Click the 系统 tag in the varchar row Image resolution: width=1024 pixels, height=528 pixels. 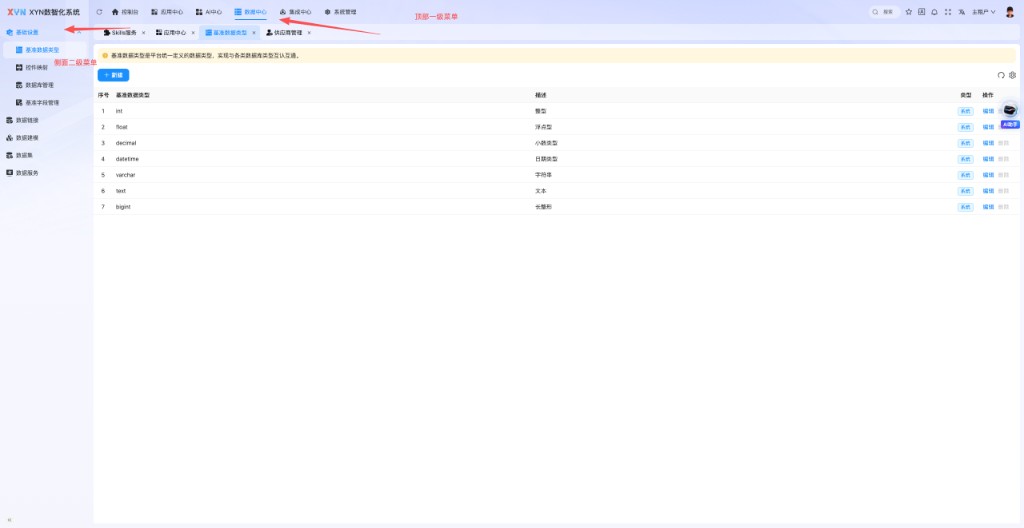coord(965,175)
